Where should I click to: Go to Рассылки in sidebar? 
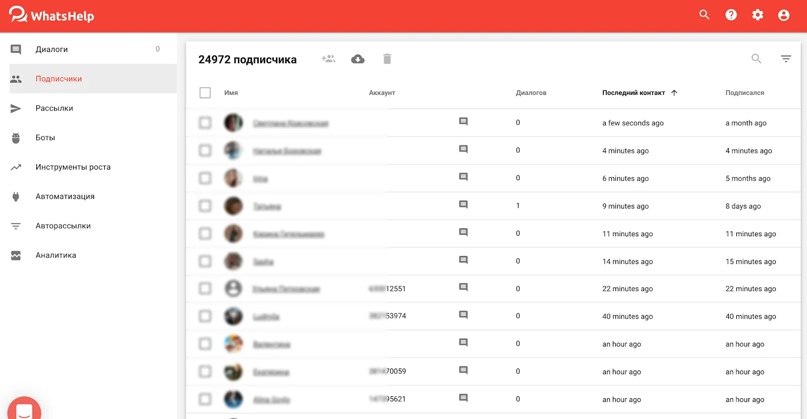coord(54,108)
